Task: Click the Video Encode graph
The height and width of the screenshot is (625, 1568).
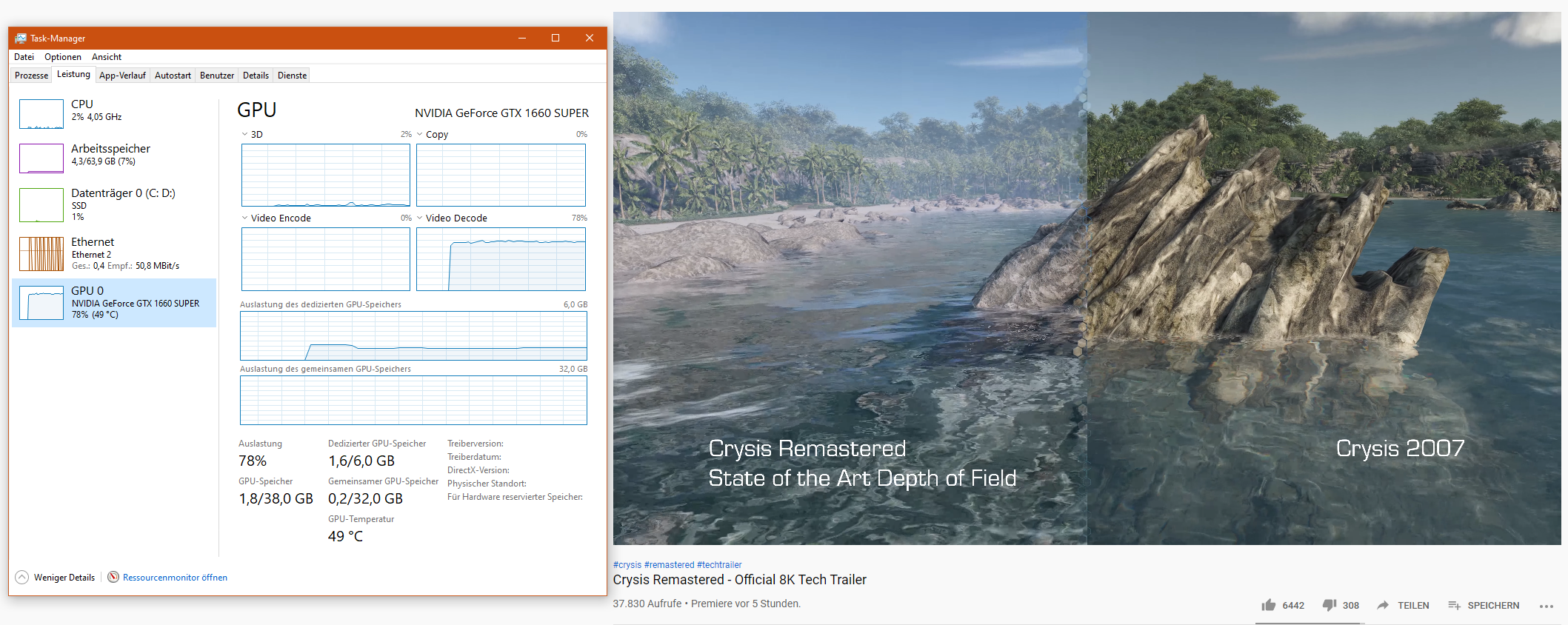Action: 326,259
